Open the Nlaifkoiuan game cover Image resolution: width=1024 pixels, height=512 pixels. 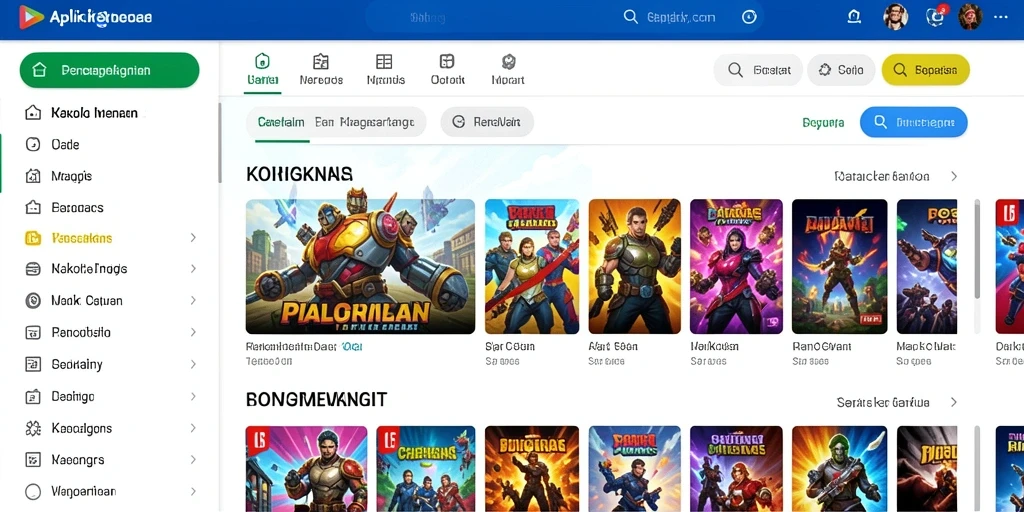click(736, 266)
